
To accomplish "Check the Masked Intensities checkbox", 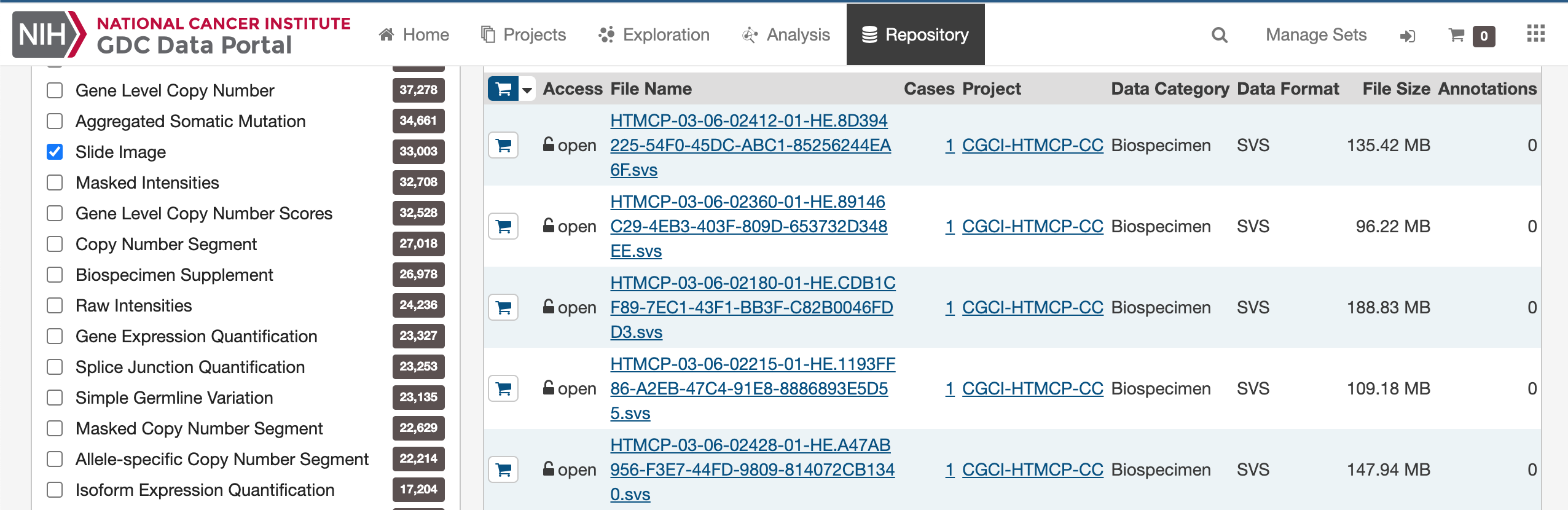I will pyautogui.click(x=55, y=182).
